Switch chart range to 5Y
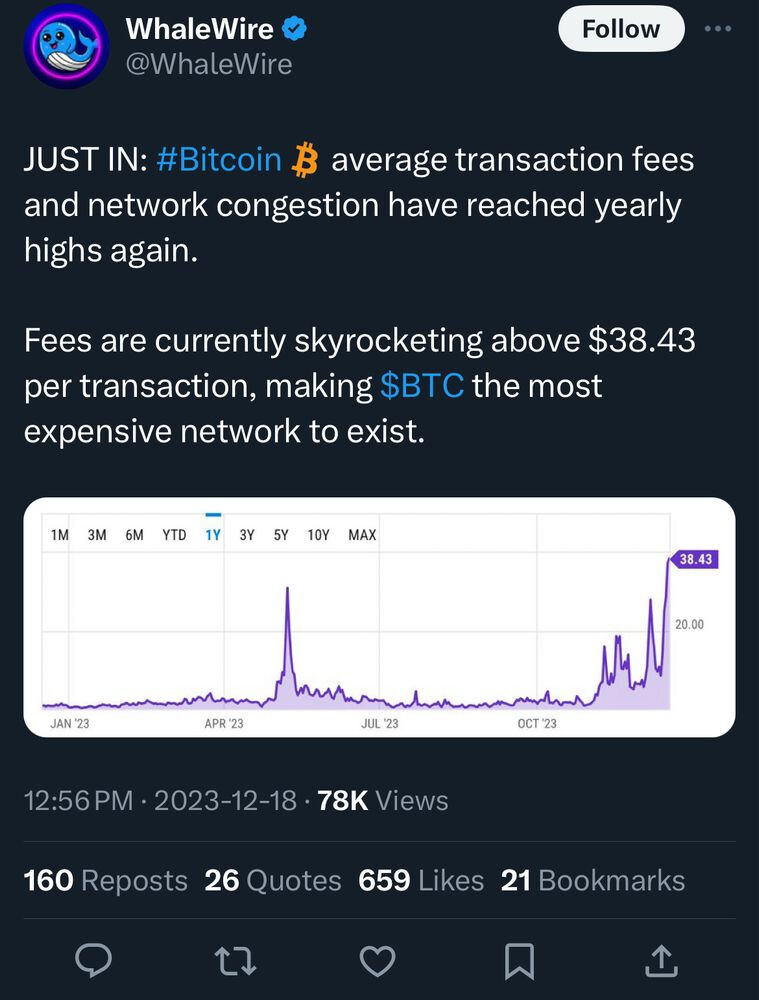The width and height of the screenshot is (759, 1000). click(x=281, y=535)
